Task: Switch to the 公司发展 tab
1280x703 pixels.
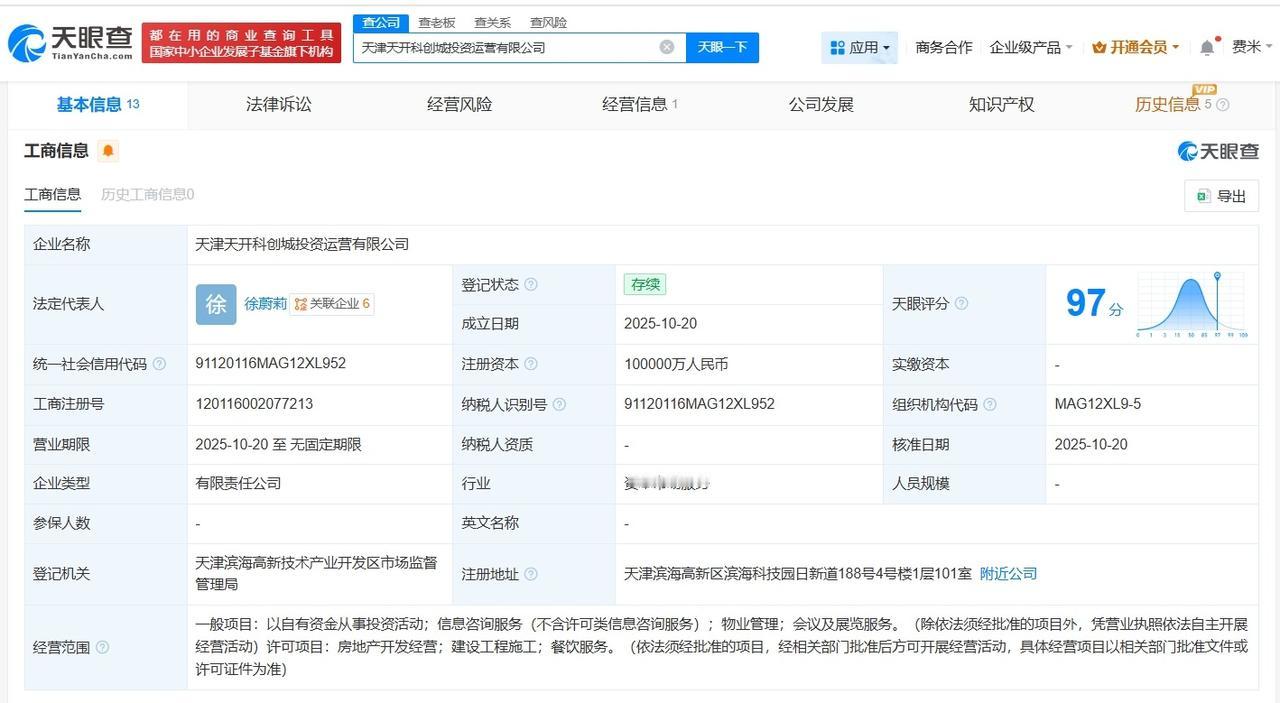Action: click(821, 104)
